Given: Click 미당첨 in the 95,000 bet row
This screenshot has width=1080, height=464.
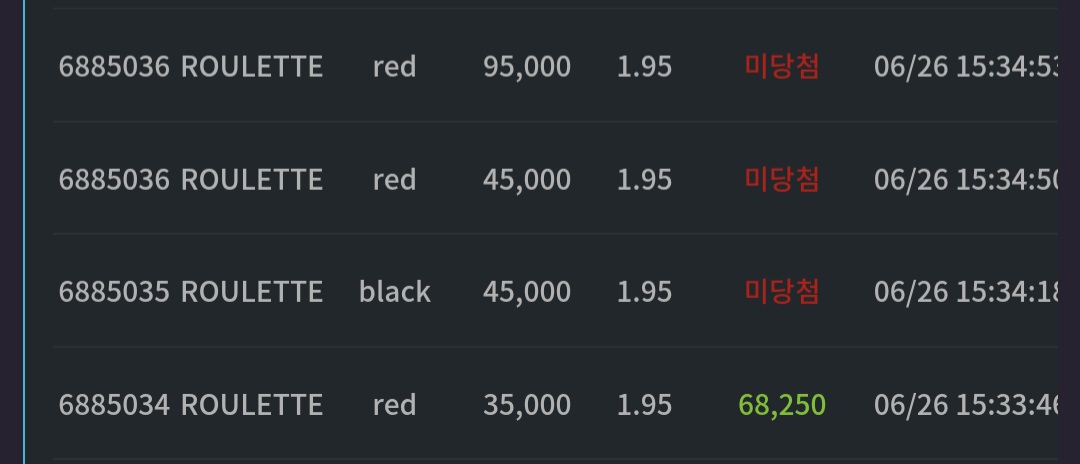Looking at the screenshot, I should [x=782, y=67].
